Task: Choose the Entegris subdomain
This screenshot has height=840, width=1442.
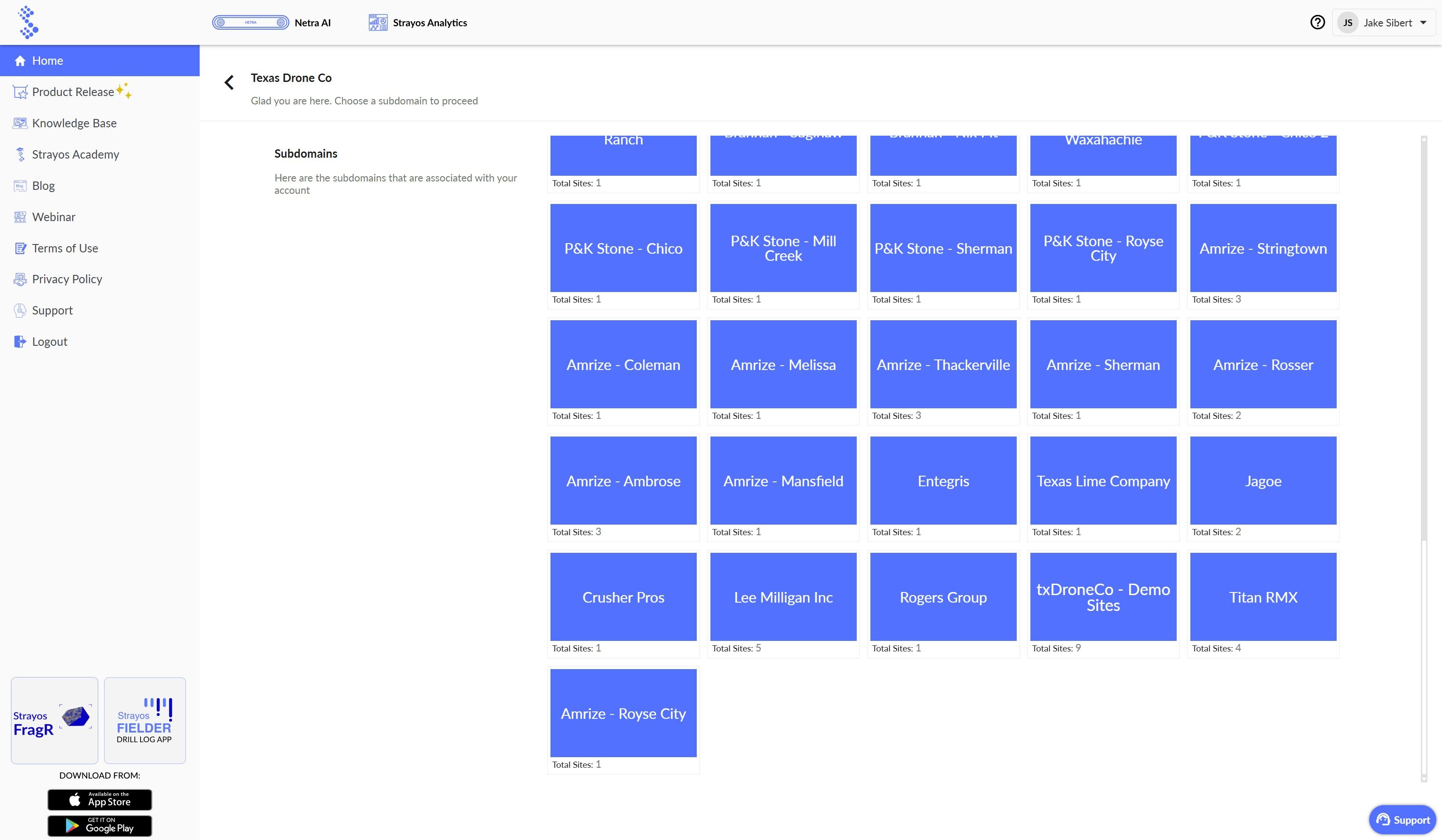Action: pos(943,480)
